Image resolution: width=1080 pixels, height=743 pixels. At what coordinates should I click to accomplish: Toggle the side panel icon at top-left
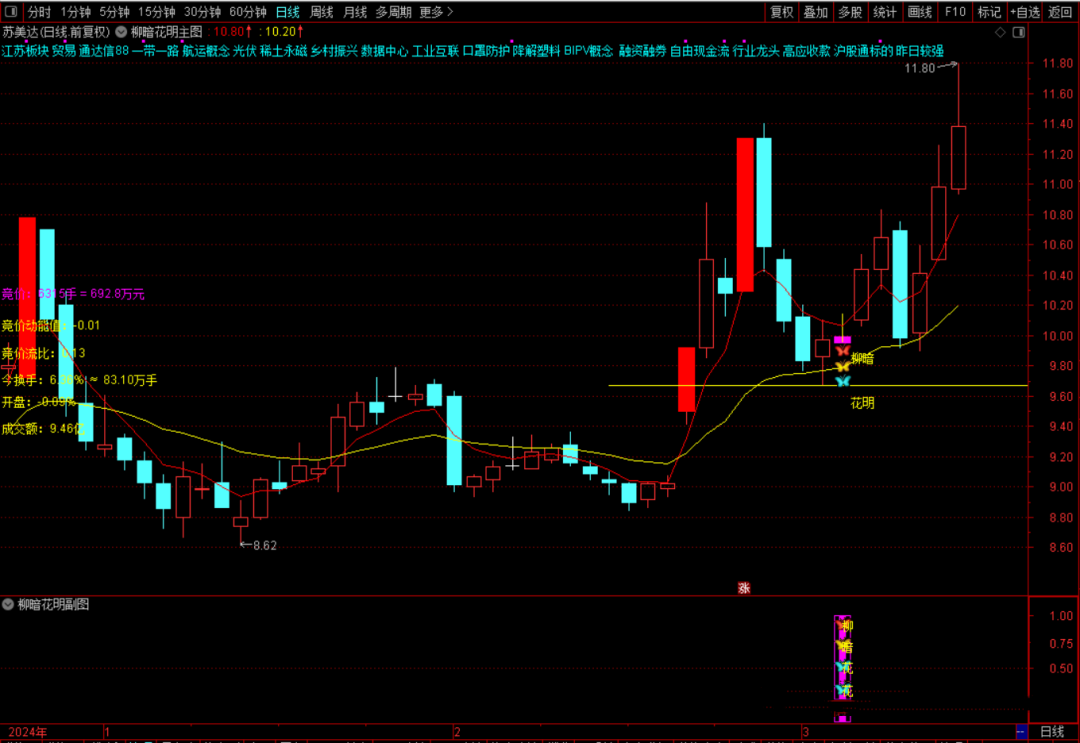(x=11, y=12)
